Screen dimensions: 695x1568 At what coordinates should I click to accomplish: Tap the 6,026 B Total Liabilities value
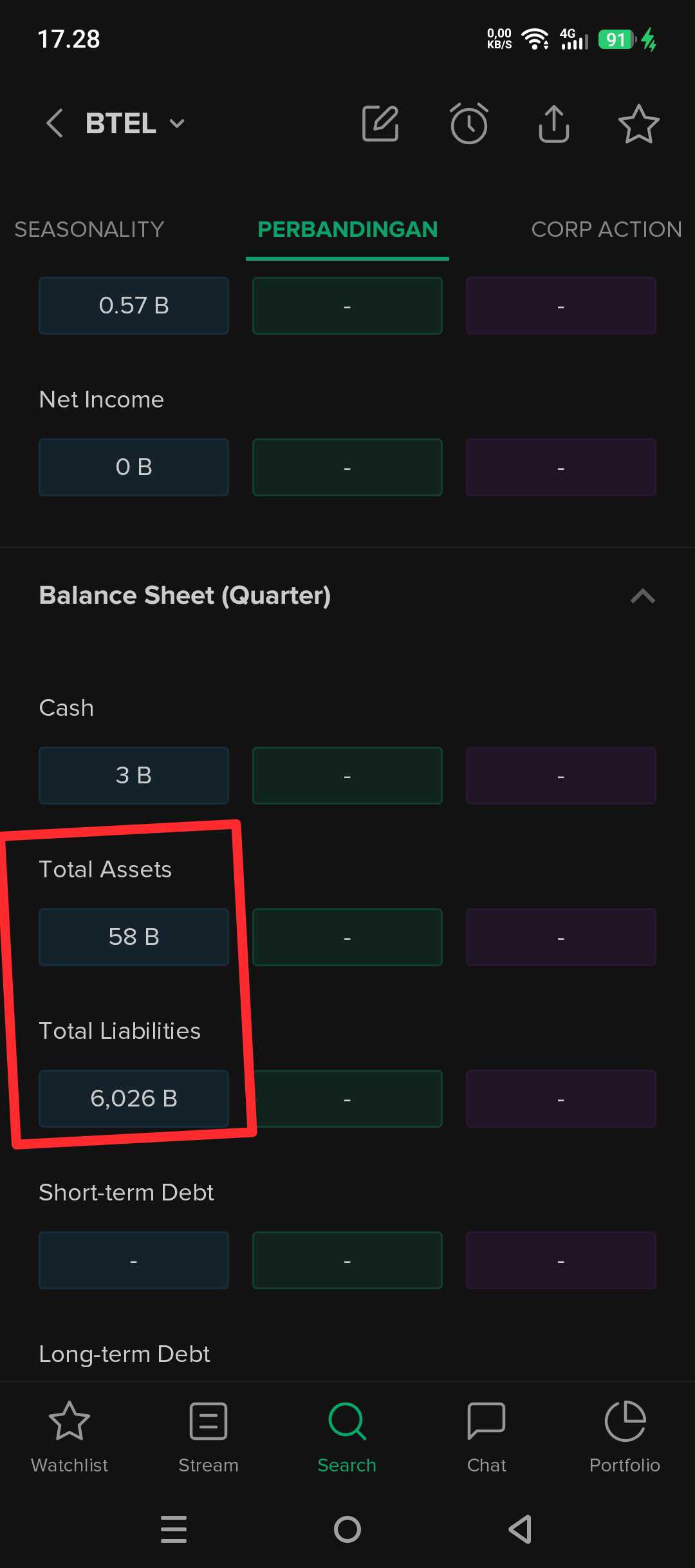tap(134, 1099)
